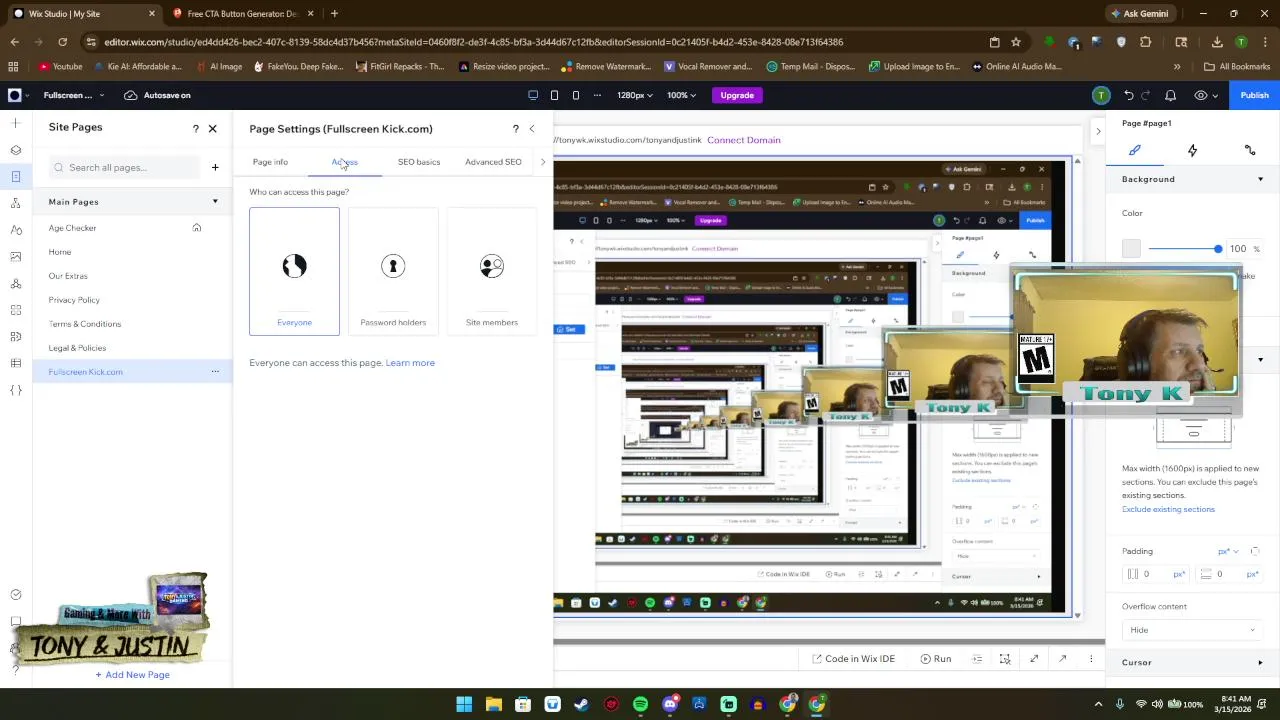Open the 100% zoom dropdown

[683, 95]
